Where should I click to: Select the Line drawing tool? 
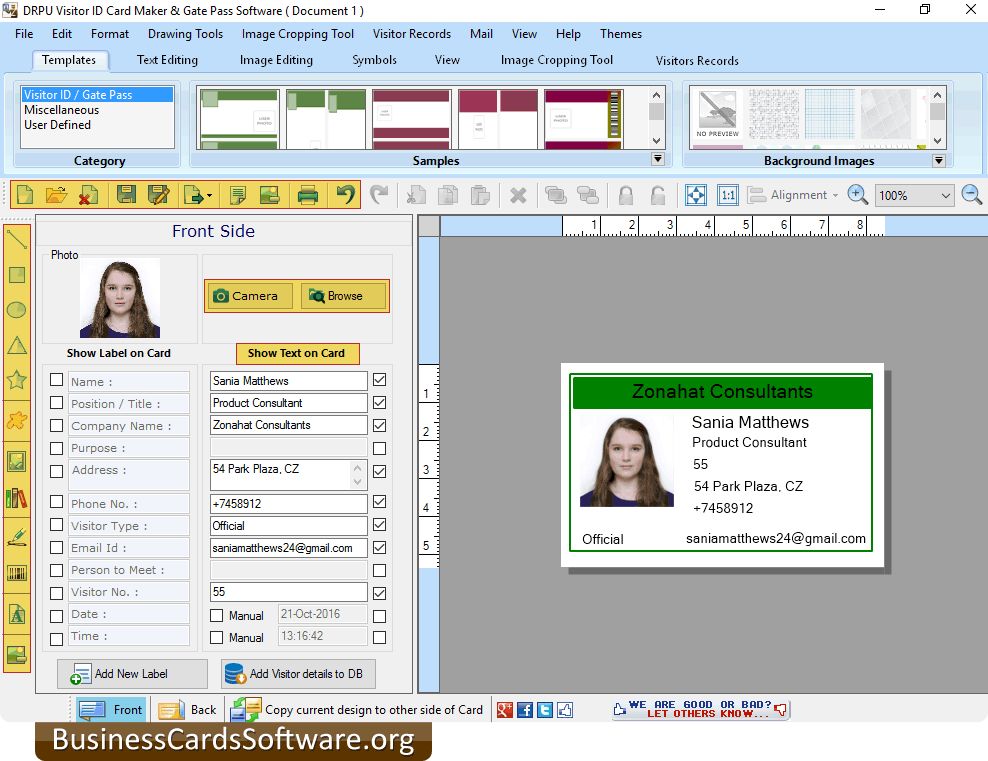[x=16, y=239]
